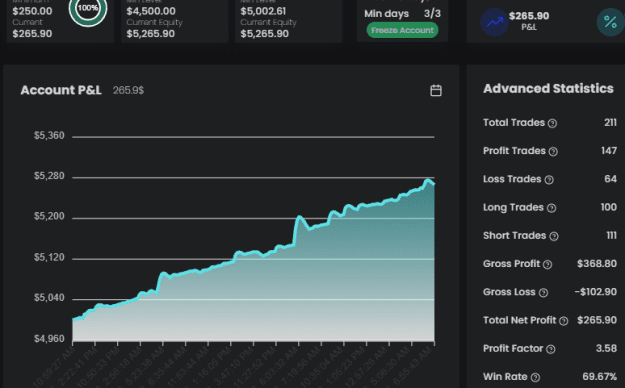
Task: Click the Freeze Account button
Action: [402, 30]
